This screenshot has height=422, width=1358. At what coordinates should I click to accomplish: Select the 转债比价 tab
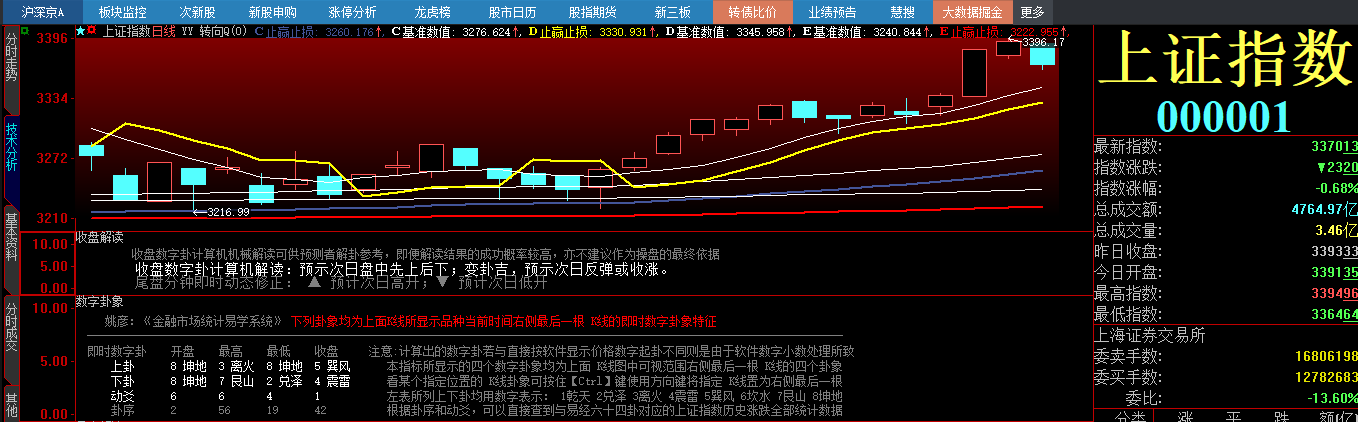tap(752, 12)
